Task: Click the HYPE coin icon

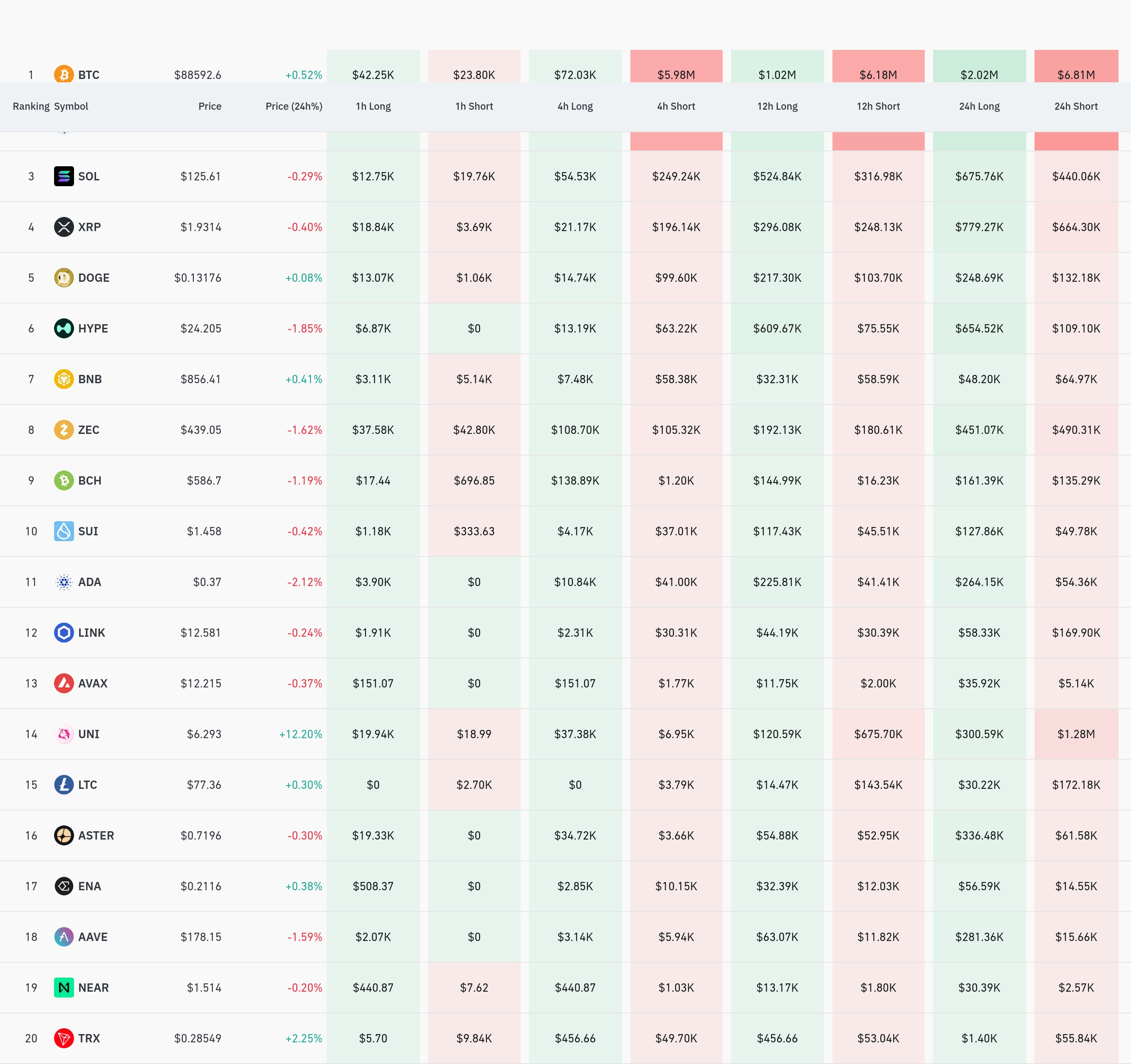Action: [64, 328]
